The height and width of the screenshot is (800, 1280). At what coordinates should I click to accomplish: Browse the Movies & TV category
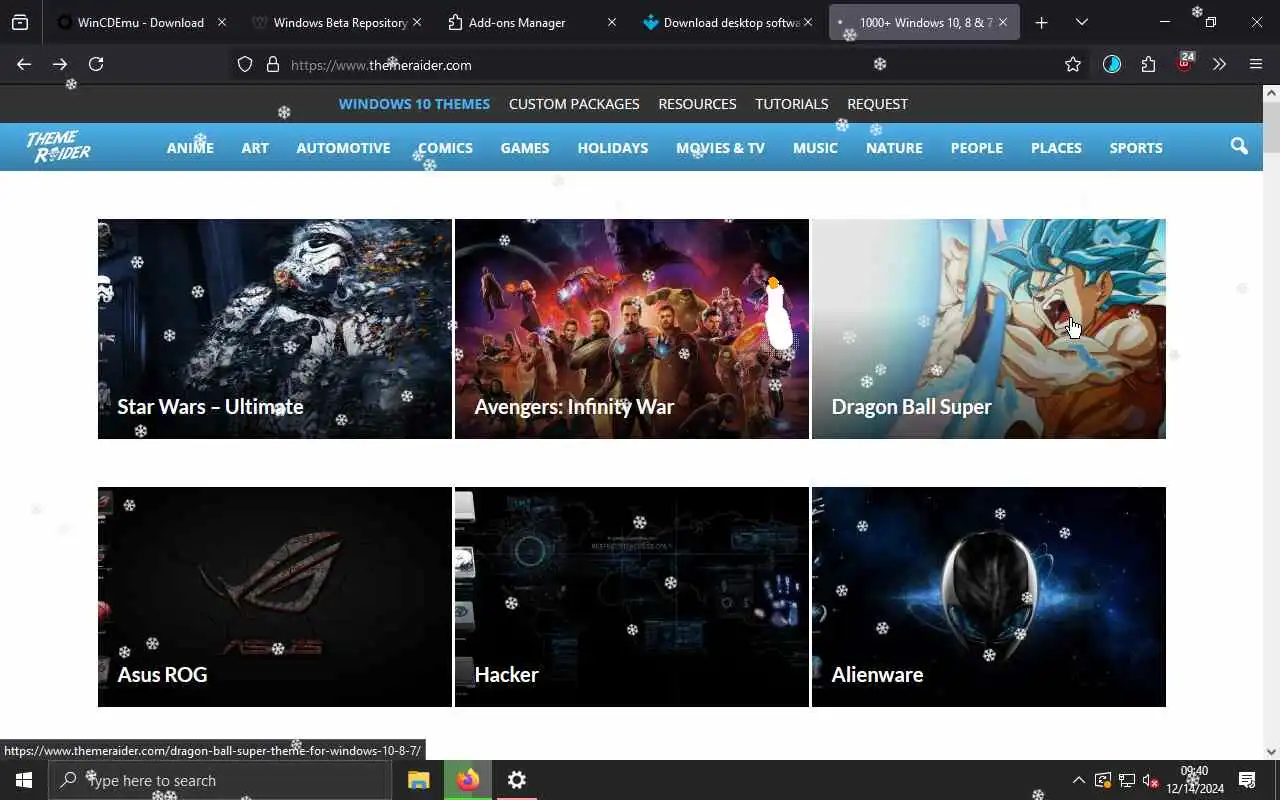(x=720, y=148)
